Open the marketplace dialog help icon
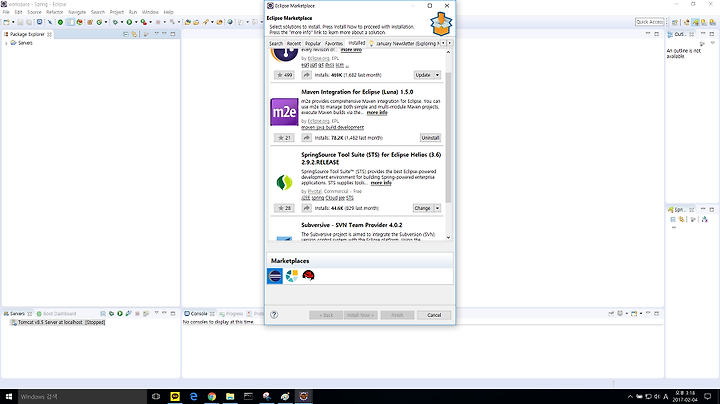Screen dimensions: 720x404 click(x=274, y=314)
